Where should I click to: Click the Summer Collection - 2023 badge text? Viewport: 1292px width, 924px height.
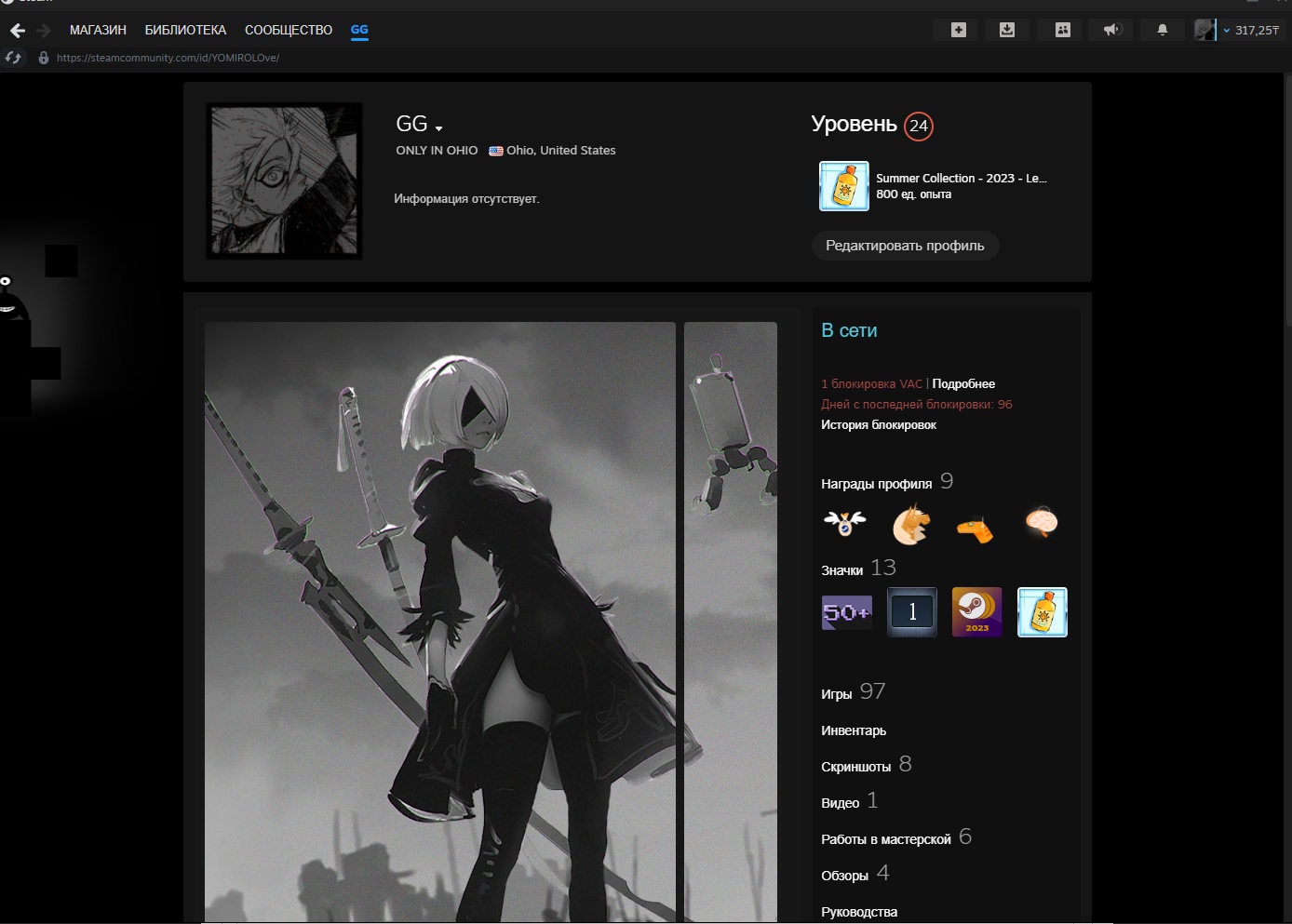(962, 178)
